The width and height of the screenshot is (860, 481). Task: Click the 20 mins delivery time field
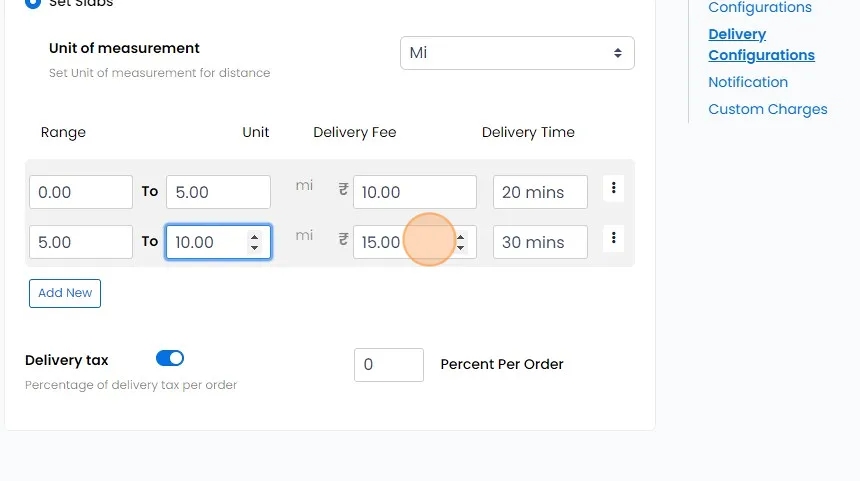click(x=539, y=192)
